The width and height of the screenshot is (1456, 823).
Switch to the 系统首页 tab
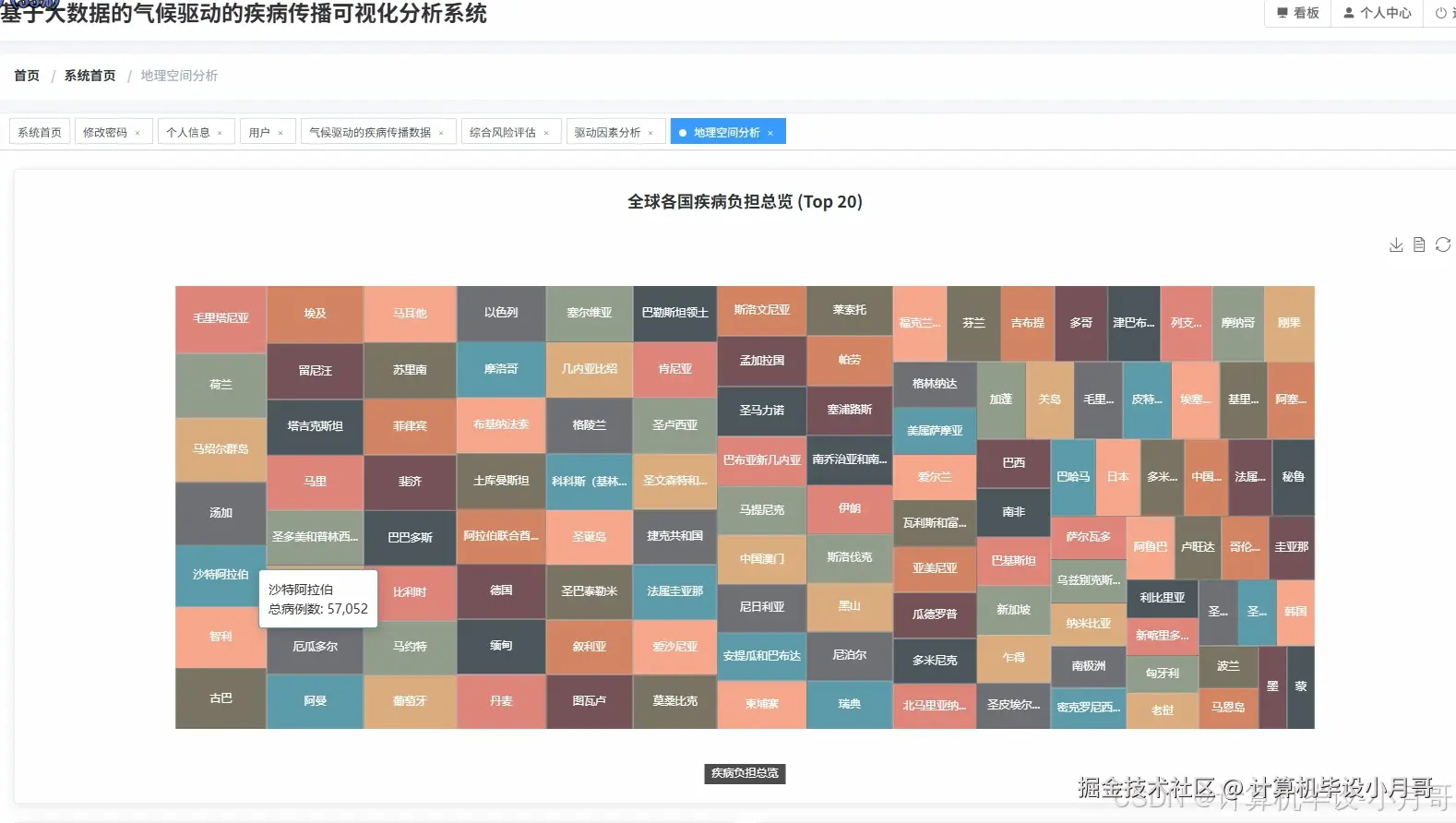tap(40, 132)
